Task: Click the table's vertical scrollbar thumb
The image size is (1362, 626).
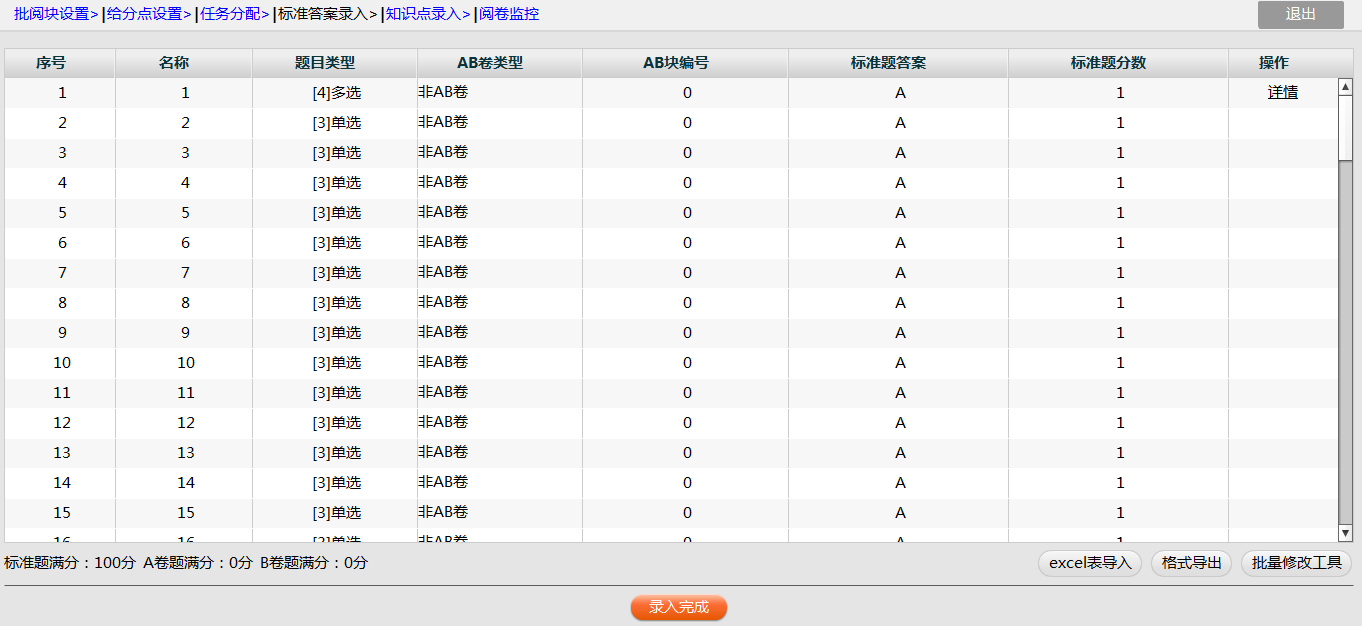Action: pyautogui.click(x=1345, y=127)
